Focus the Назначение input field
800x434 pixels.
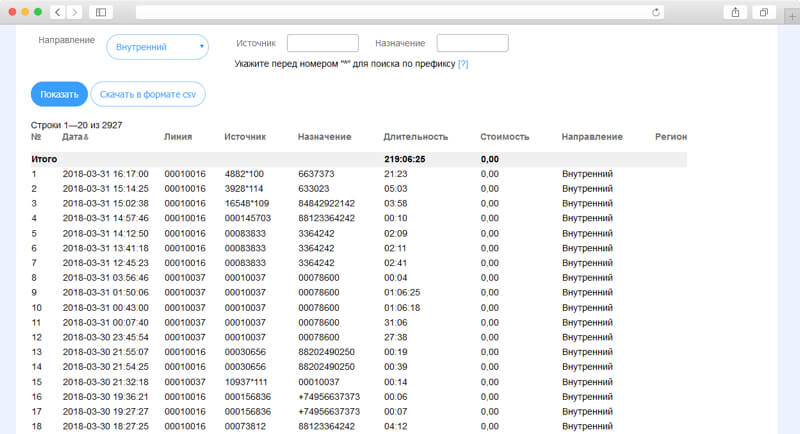tap(472, 43)
